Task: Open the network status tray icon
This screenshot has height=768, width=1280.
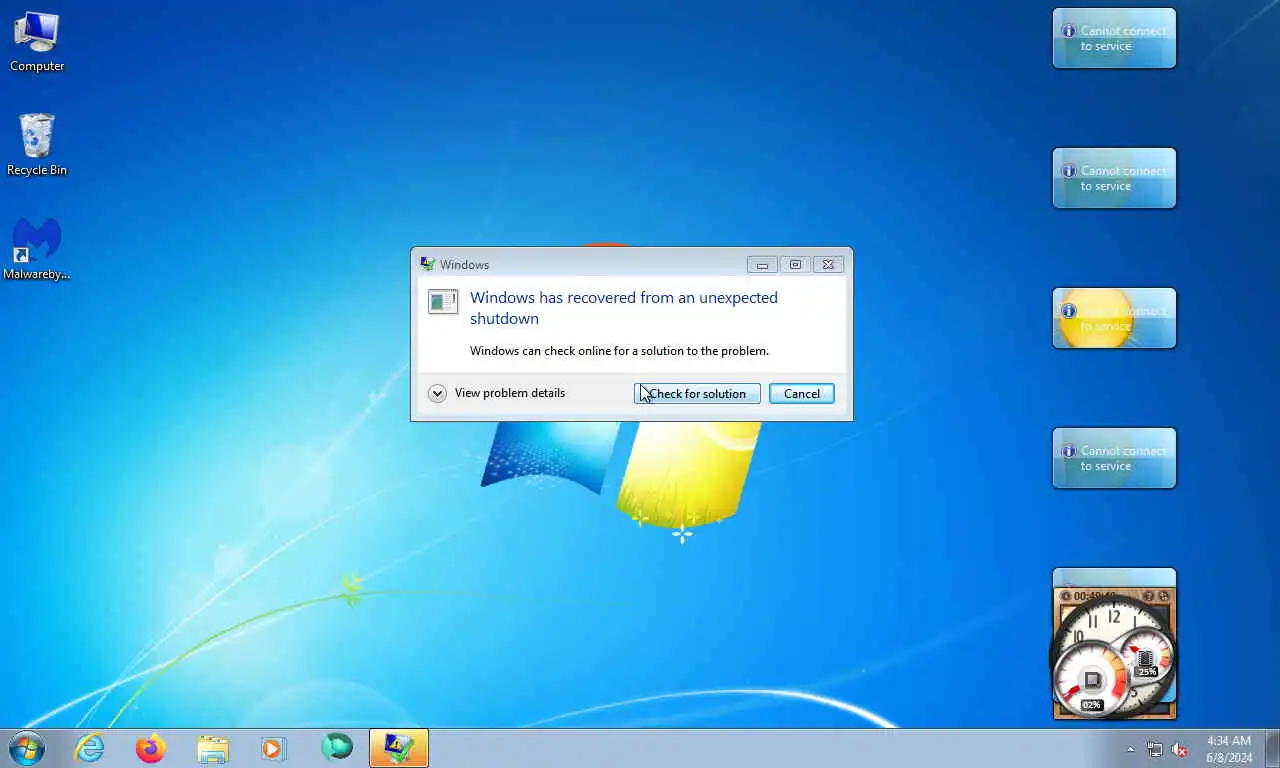Action: pyautogui.click(x=1155, y=749)
